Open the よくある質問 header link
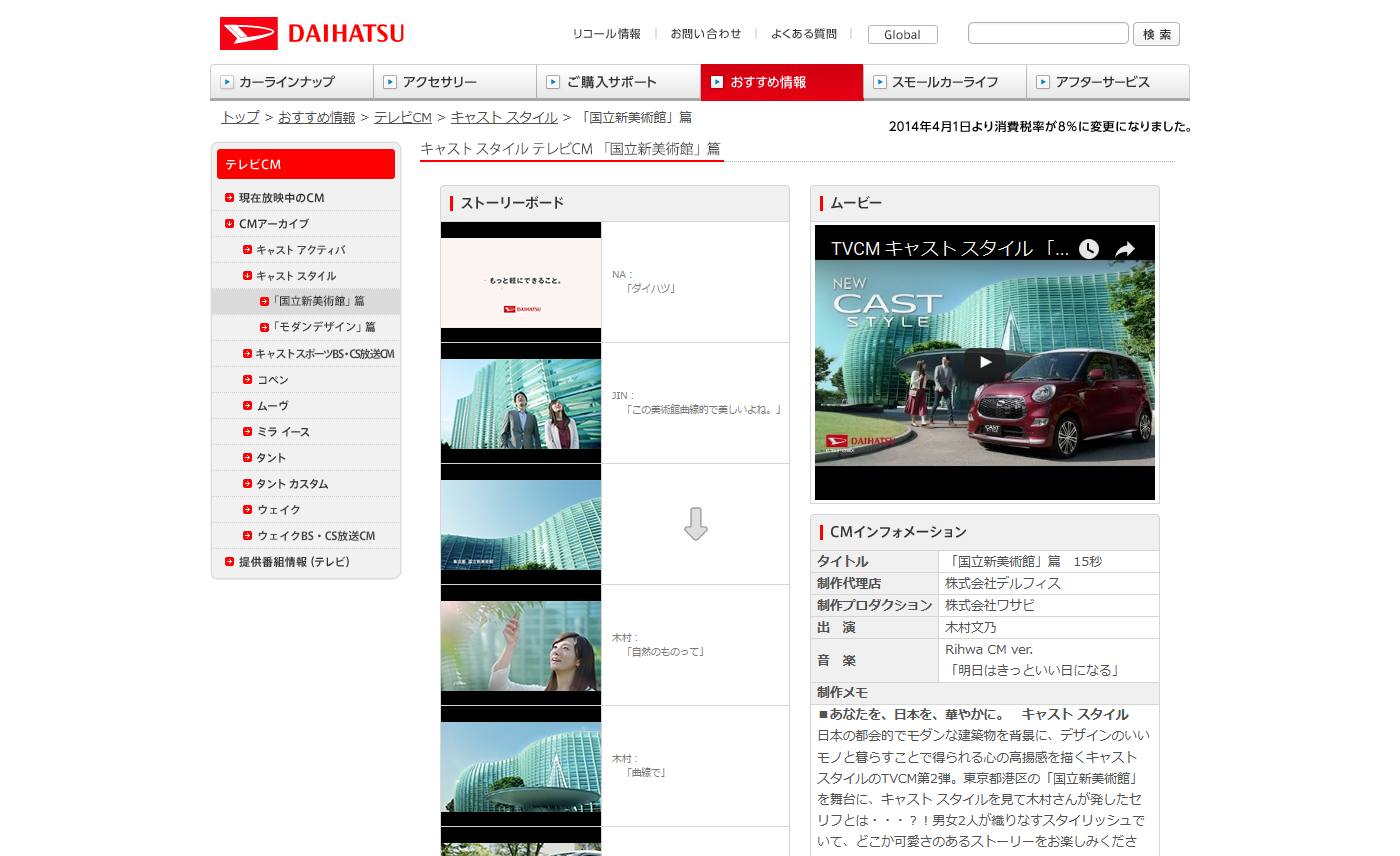The width and height of the screenshot is (1400, 856). point(804,34)
